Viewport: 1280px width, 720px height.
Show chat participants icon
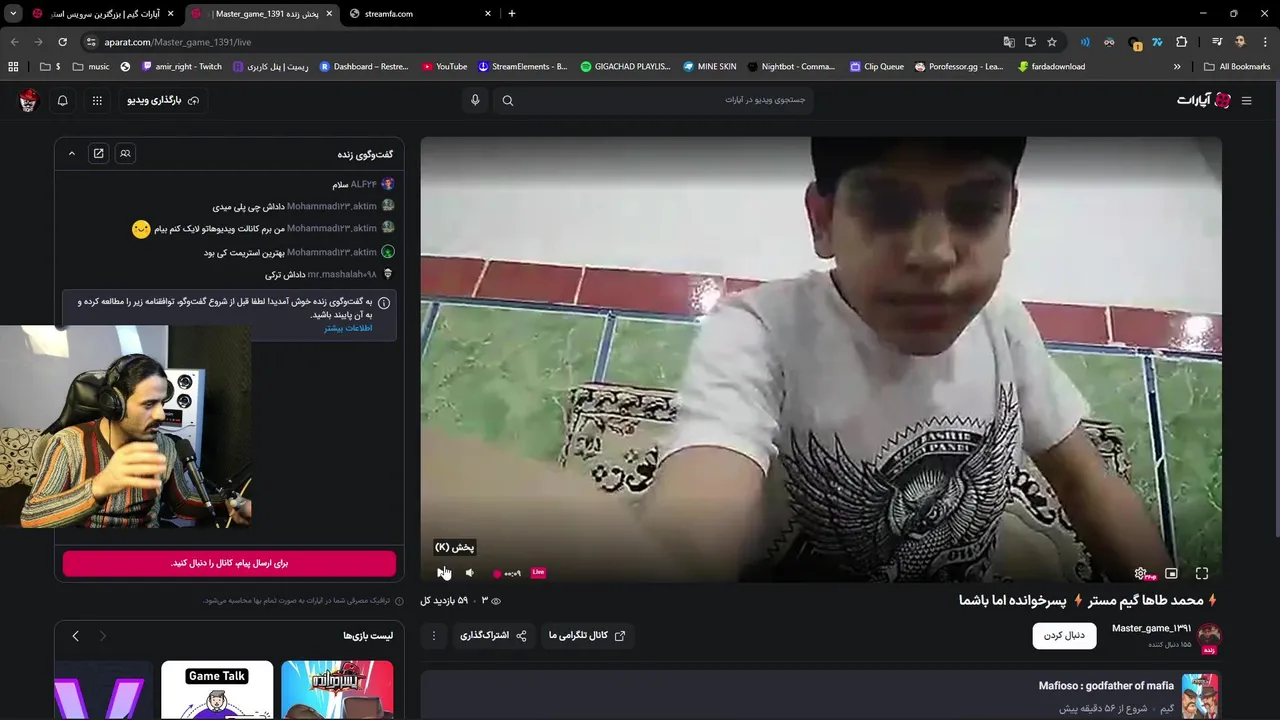tap(125, 153)
